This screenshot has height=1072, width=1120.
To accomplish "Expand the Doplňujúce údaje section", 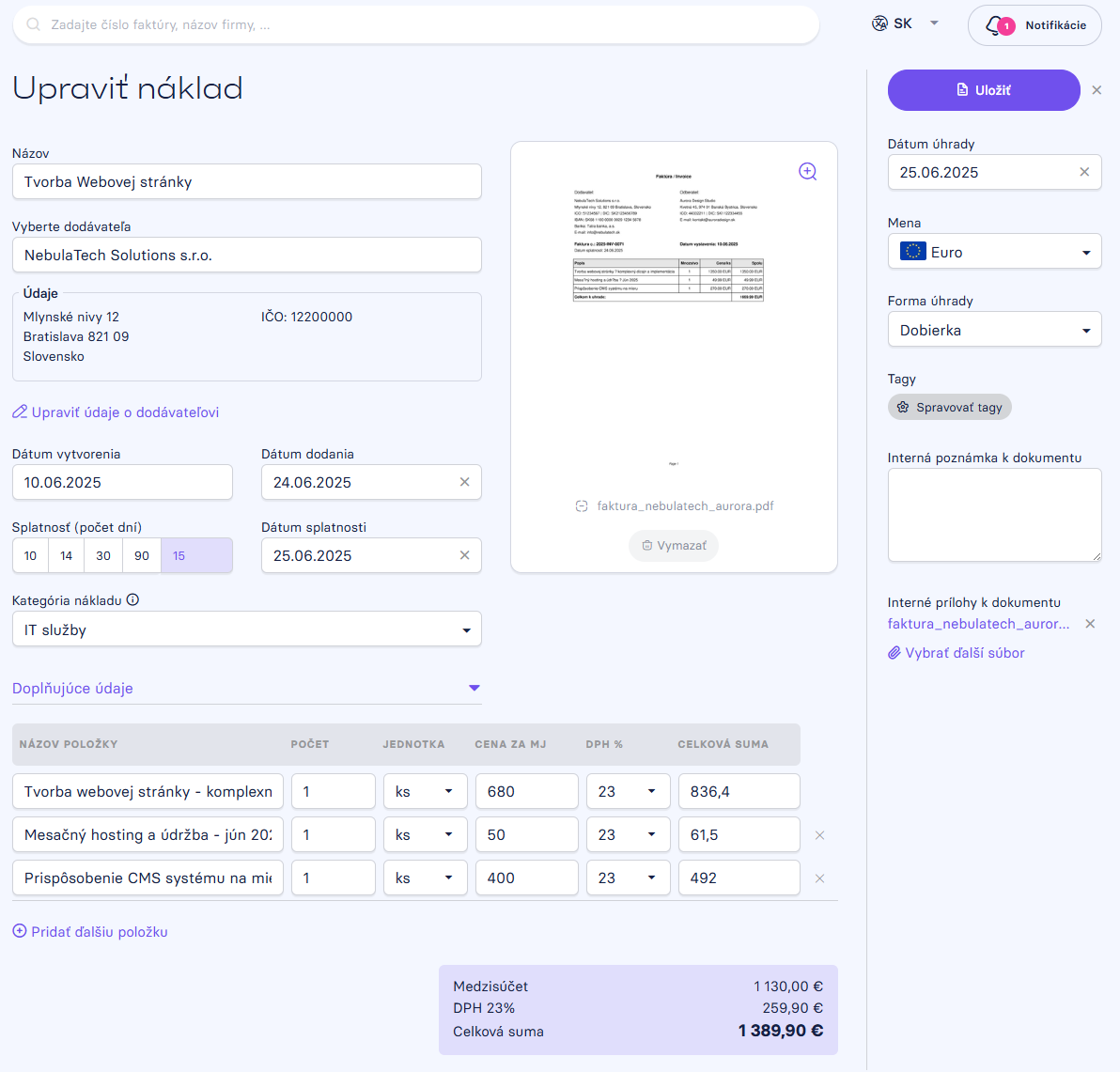I will (x=247, y=688).
